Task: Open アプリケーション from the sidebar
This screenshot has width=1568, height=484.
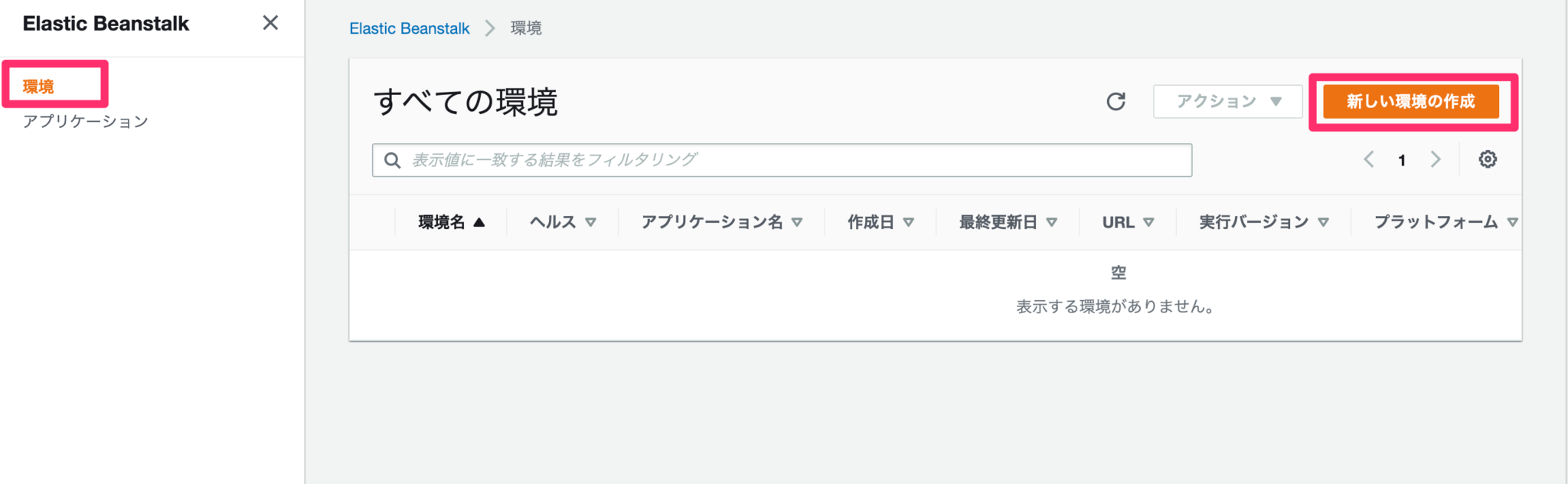Action: (85, 120)
